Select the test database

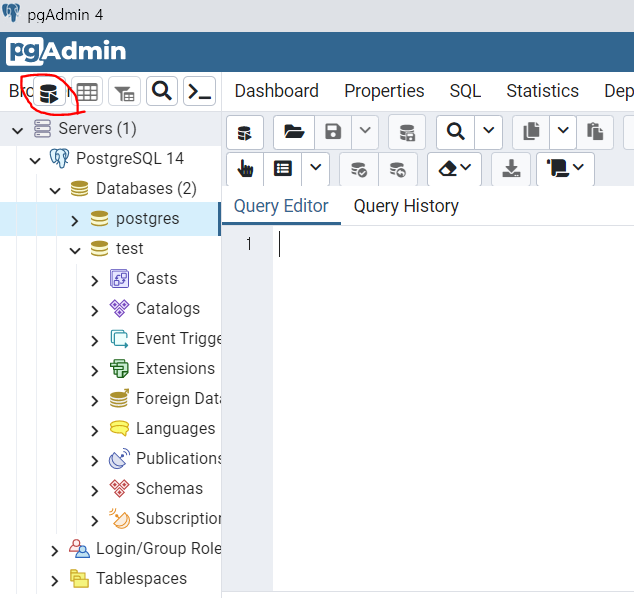[129, 249]
